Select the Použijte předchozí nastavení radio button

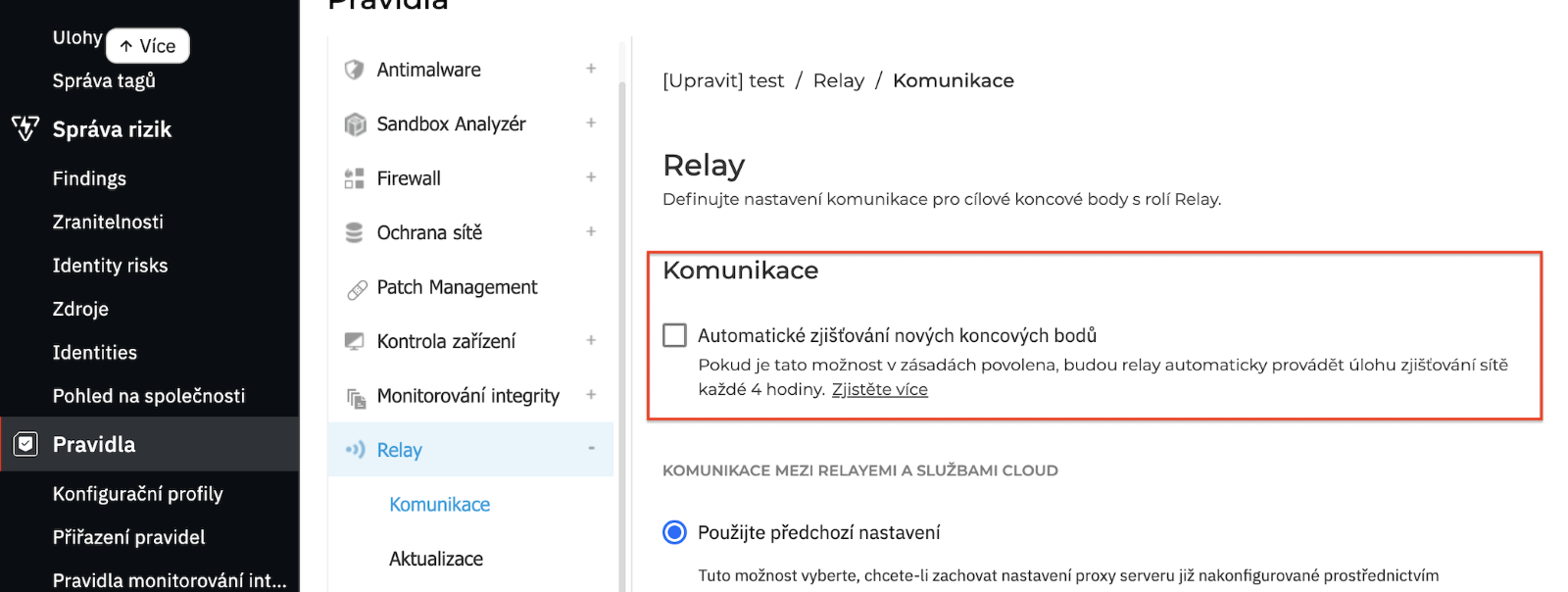(x=674, y=532)
